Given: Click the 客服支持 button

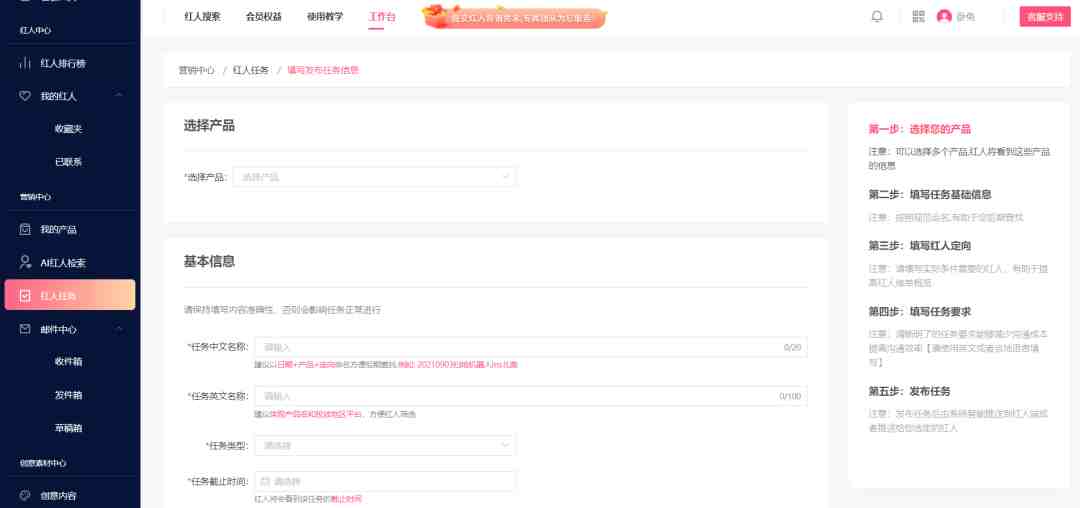Looking at the screenshot, I should (x=1045, y=17).
